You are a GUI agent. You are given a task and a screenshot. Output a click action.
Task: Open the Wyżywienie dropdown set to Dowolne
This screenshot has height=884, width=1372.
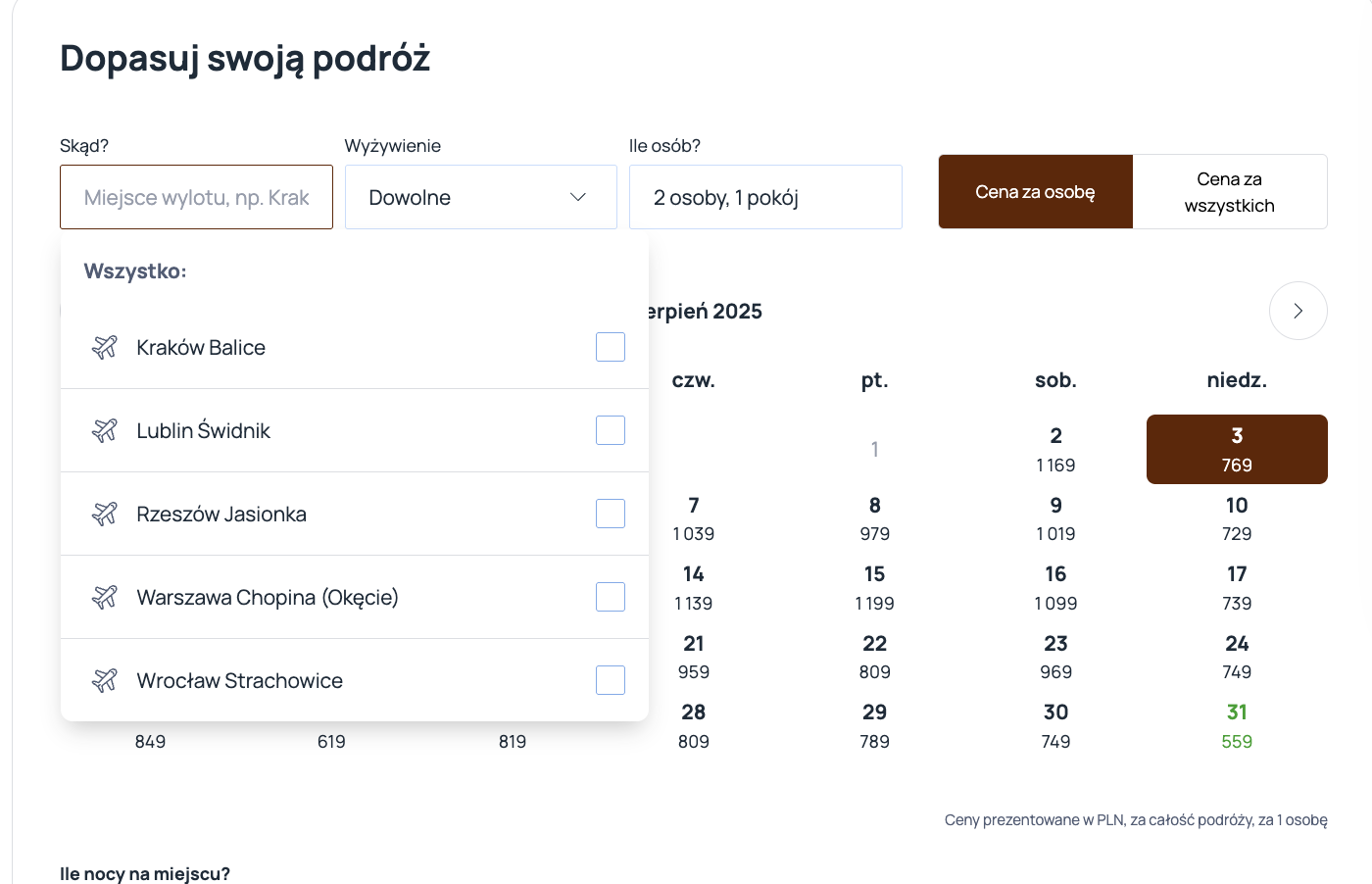coord(480,196)
